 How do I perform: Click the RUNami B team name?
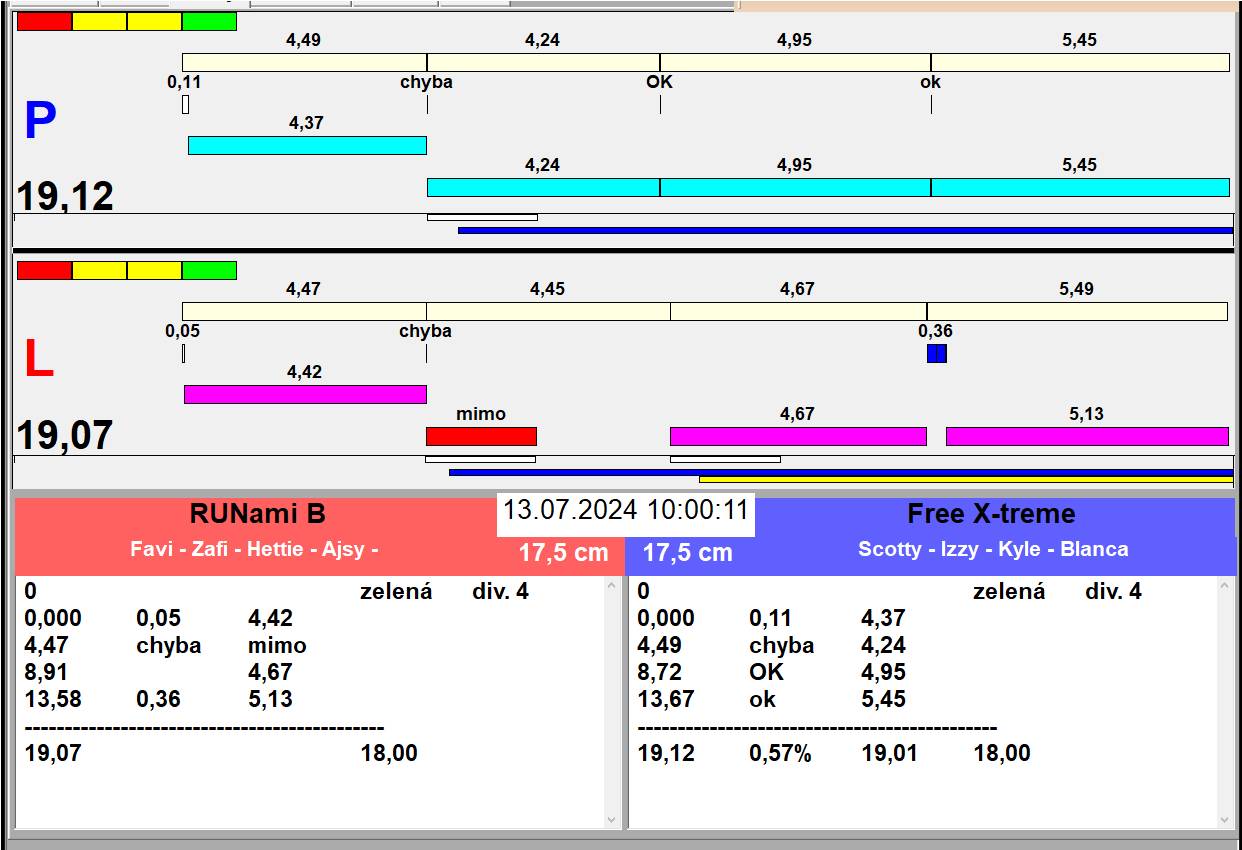click(x=258, y=514)
